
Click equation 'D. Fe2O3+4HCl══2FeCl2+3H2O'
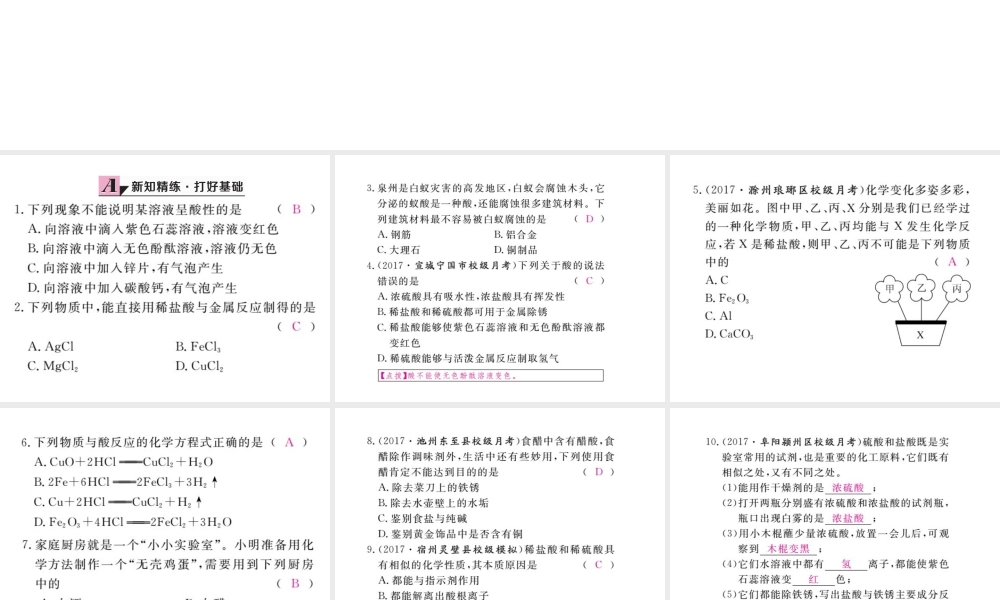(x=133, y=522)
